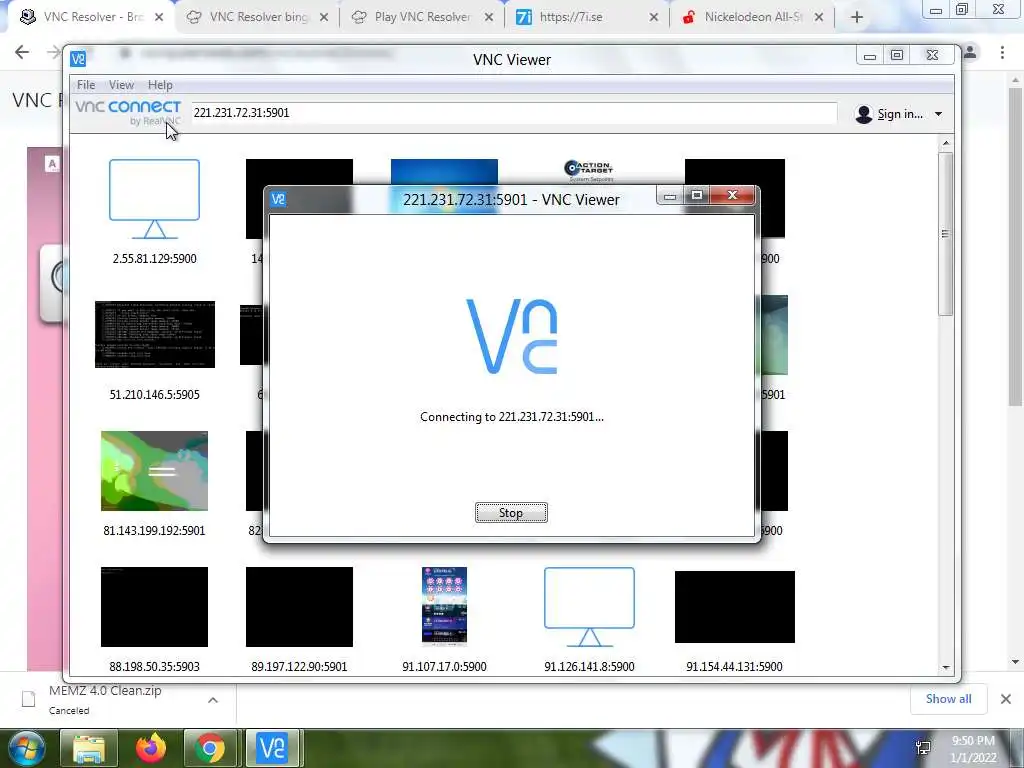Click the VNC icon in main VNC Viewer title bar
Viewport: 1024px width, 768px height.
(78, 59)
